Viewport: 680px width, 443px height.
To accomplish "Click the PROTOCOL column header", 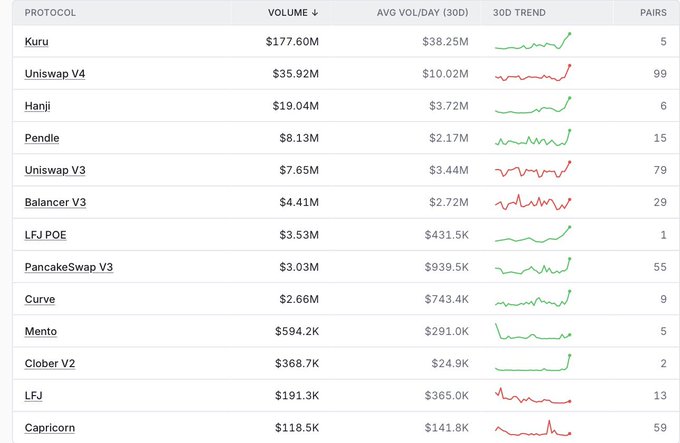I will 50,13.
